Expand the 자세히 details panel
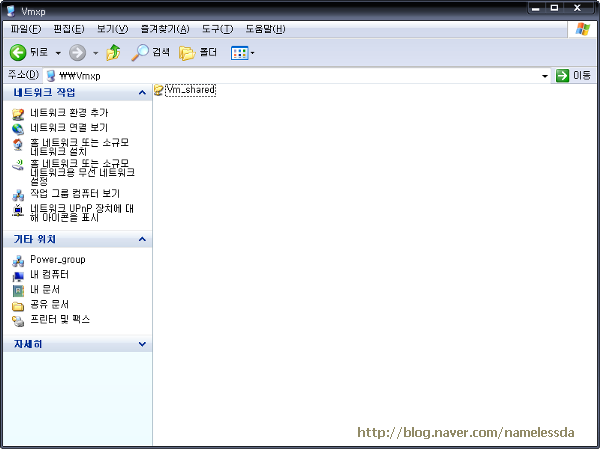600x449 pixels. click(142, 344)
